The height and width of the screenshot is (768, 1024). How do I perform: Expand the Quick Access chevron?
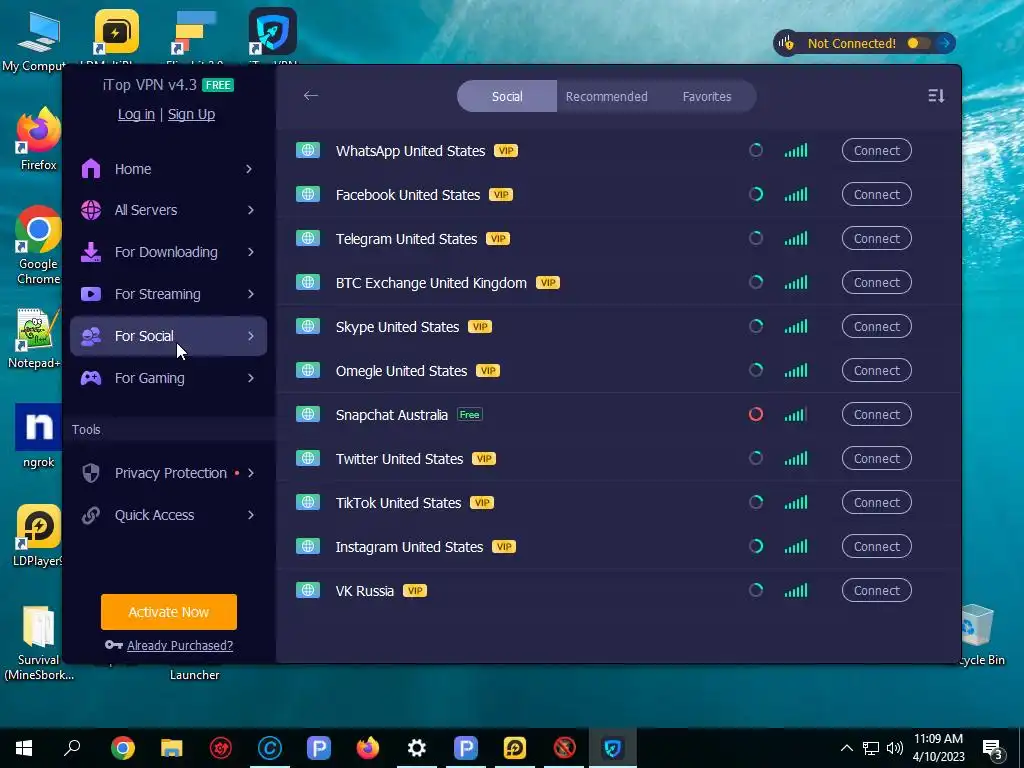coord(251,515)
